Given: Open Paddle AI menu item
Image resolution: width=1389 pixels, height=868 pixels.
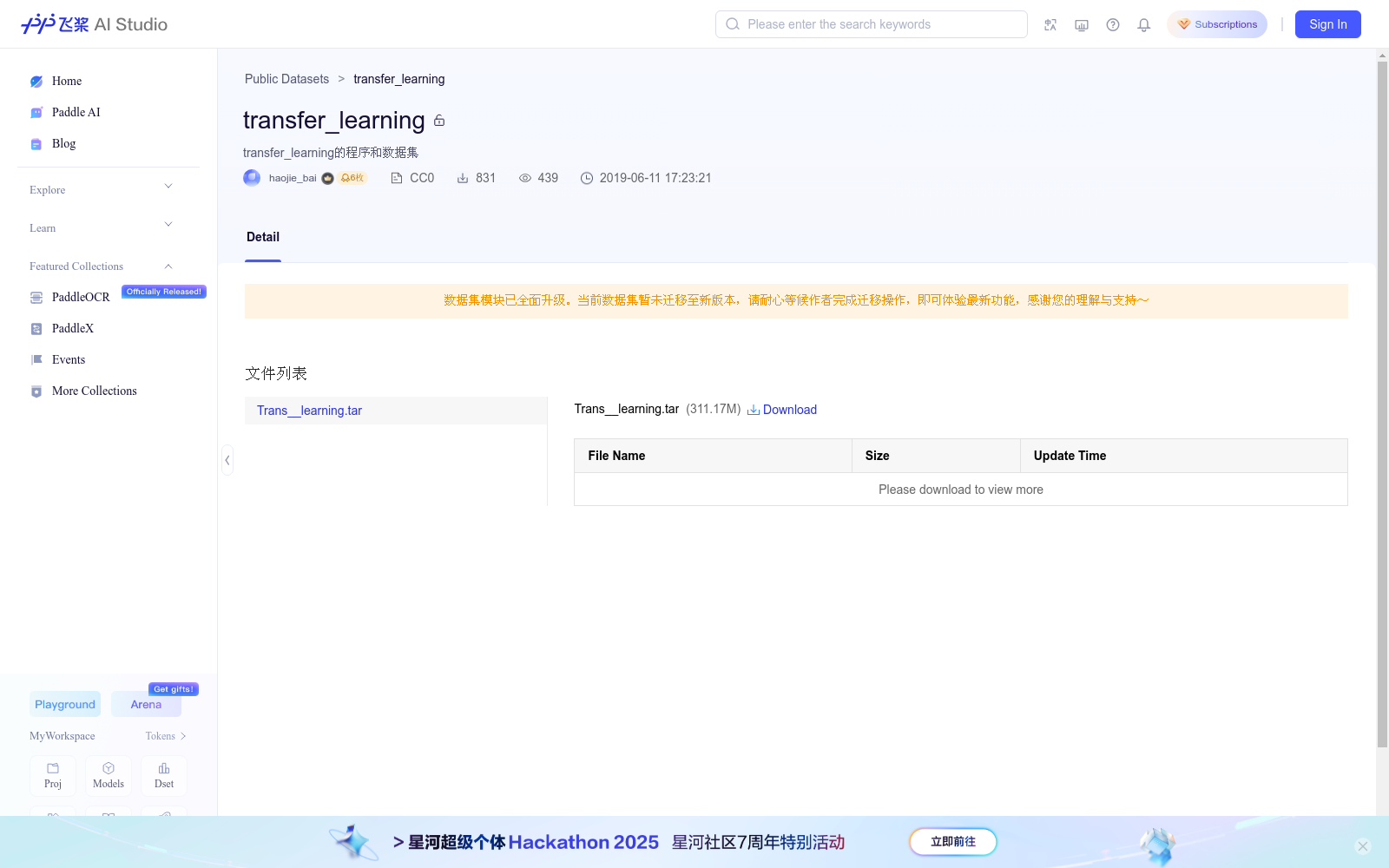Looking at the screenshot, I should click(x=76, y=113).
